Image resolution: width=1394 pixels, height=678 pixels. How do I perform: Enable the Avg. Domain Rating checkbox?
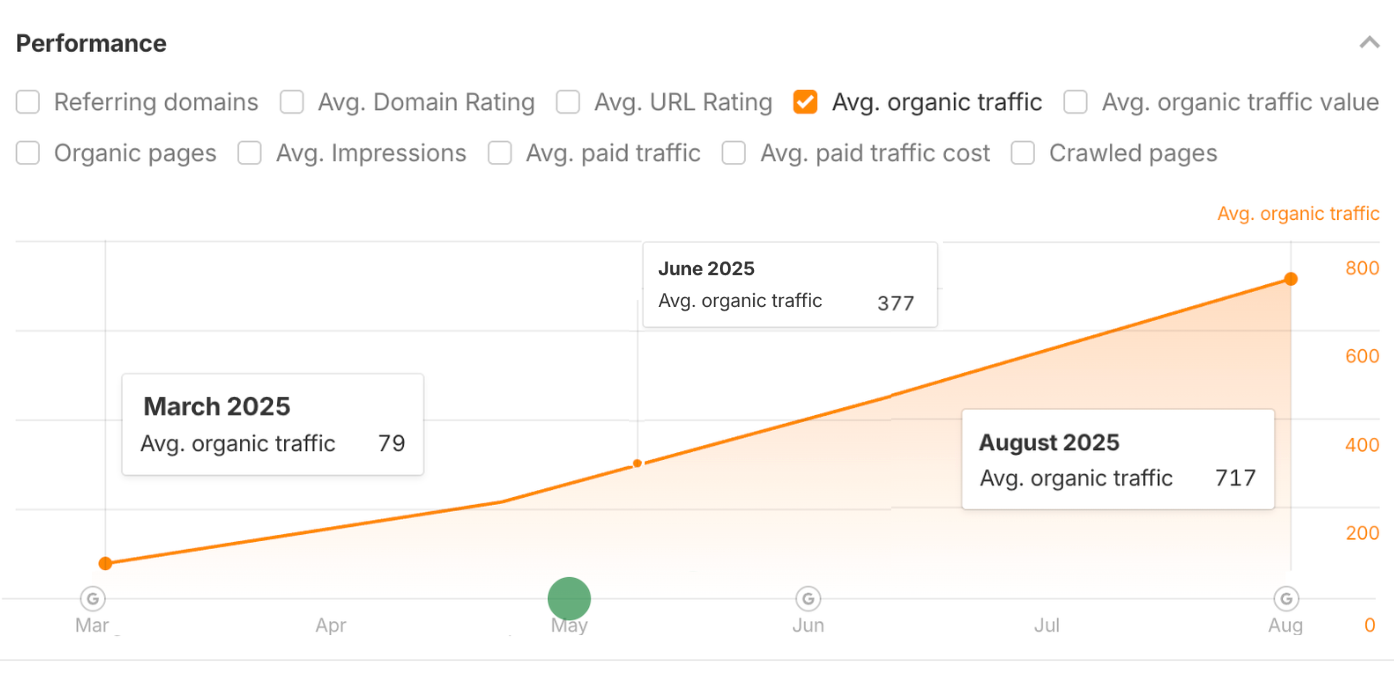tap(291, 101)
